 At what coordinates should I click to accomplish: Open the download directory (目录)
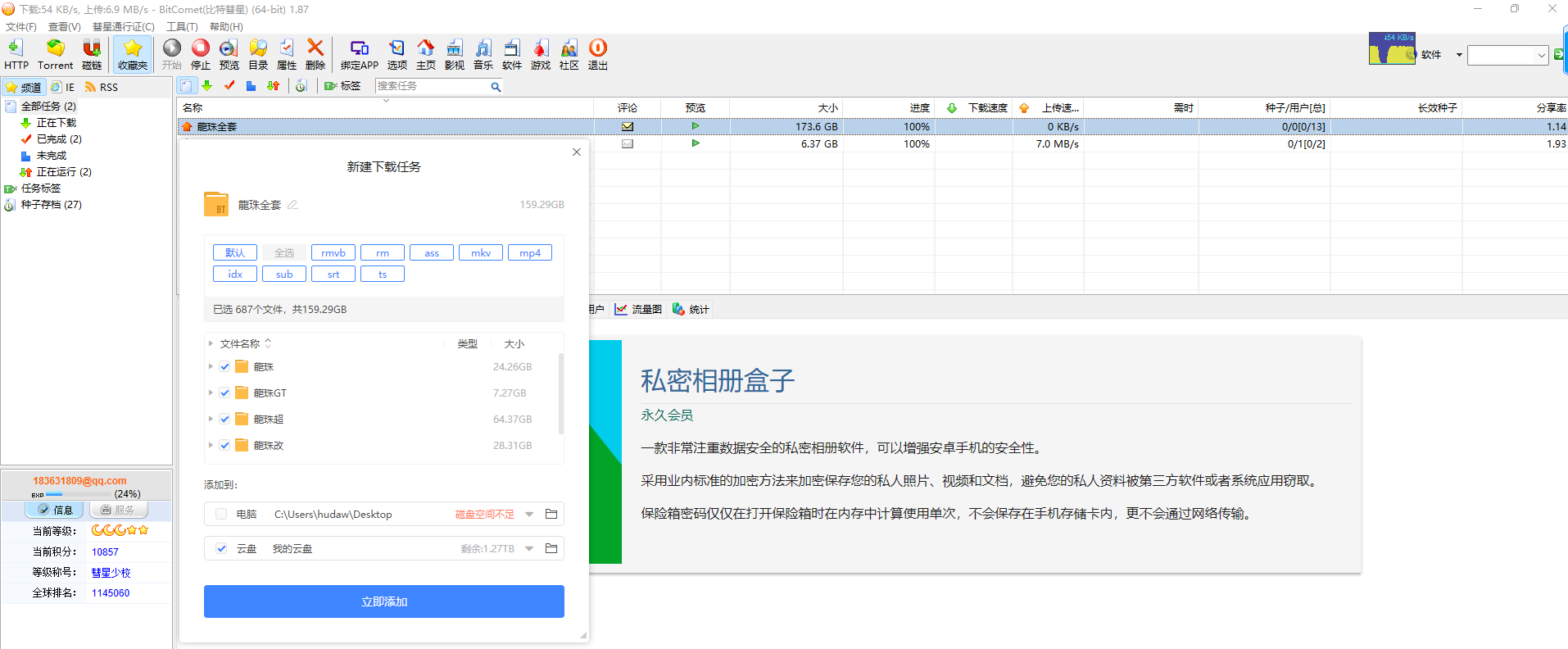[258, 54]
